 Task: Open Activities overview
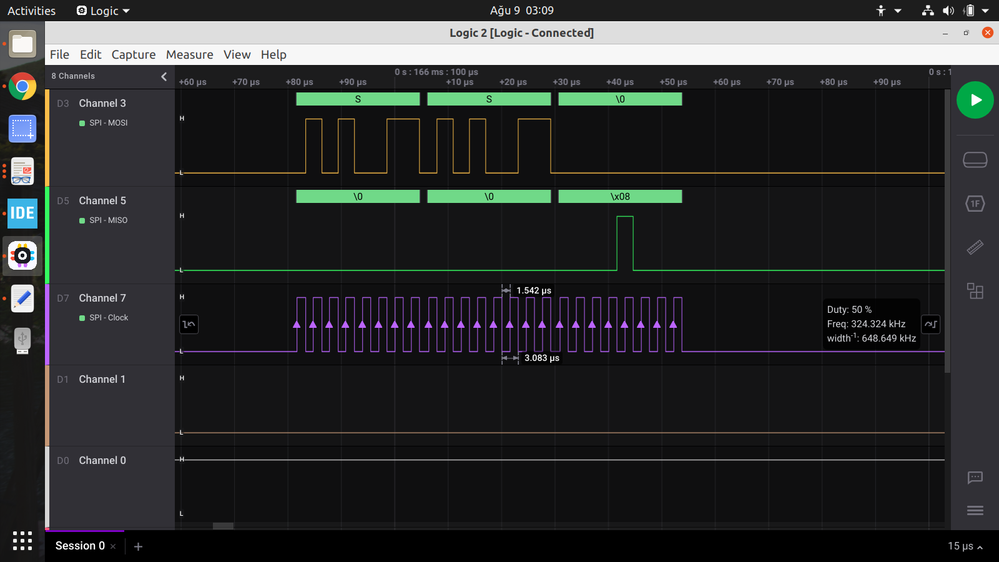31,10
